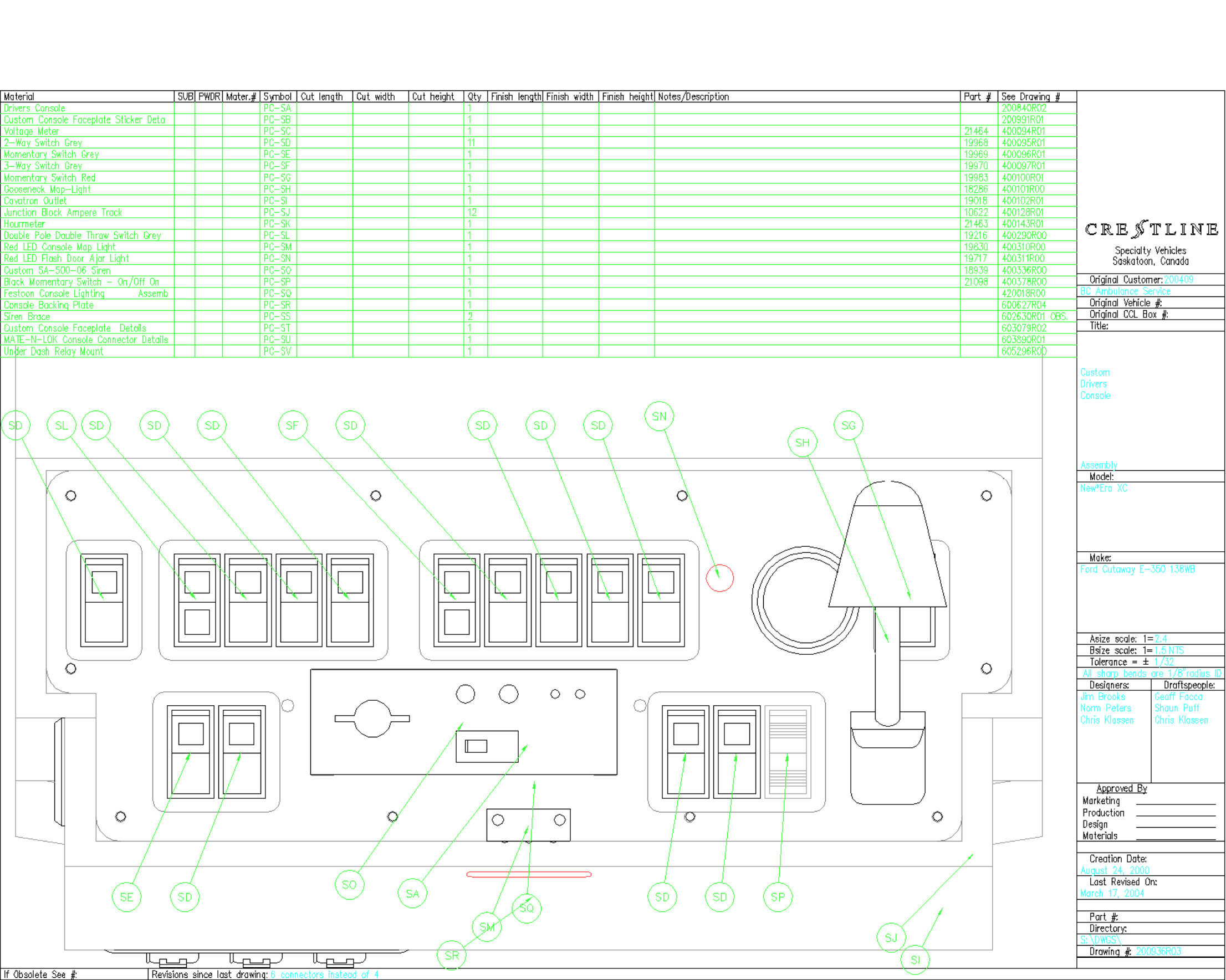Click the Ford Cutaway E-350 make field

(x=1137, y=569)
